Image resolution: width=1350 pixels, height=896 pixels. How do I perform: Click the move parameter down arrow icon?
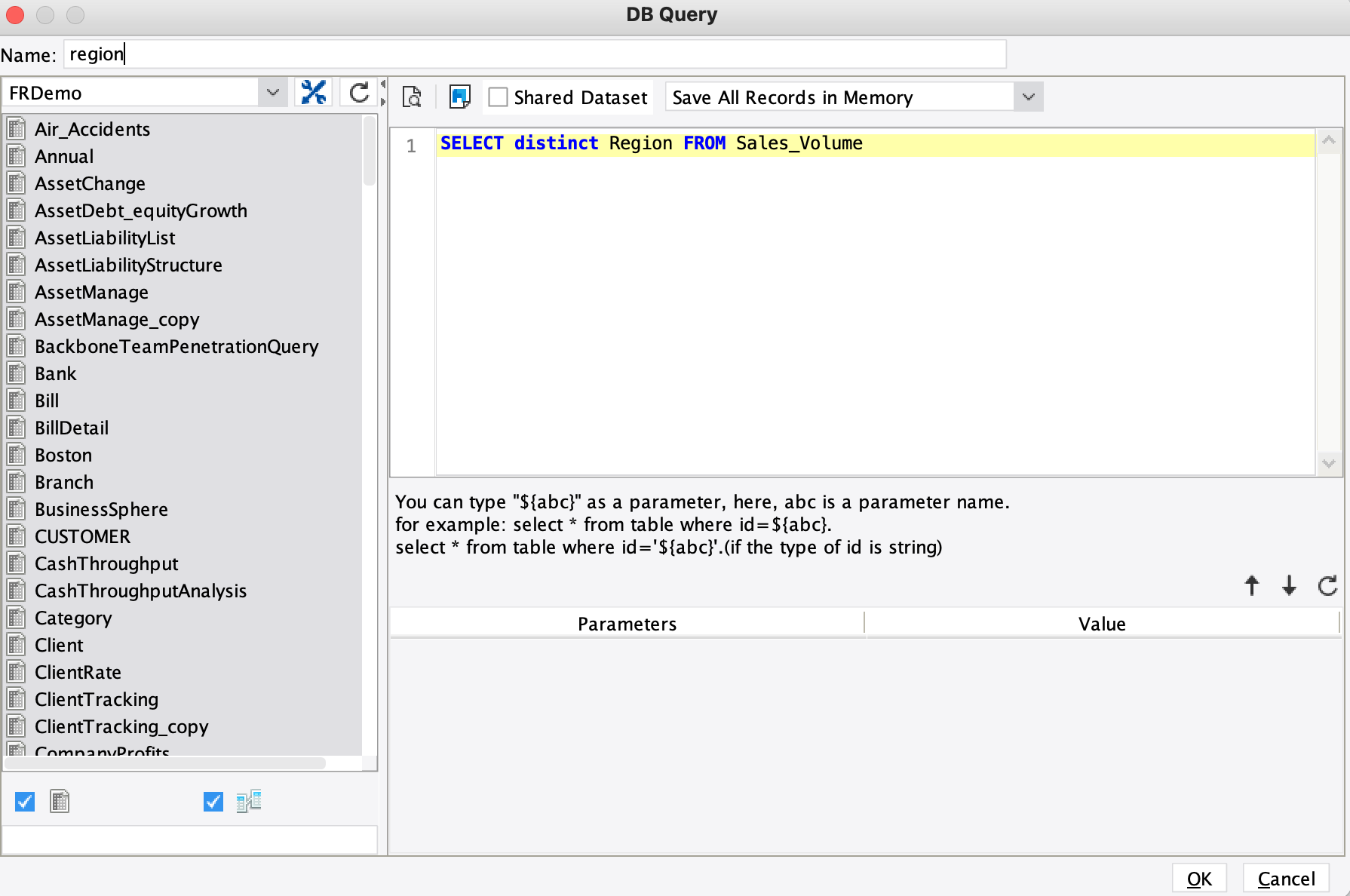1289,586
